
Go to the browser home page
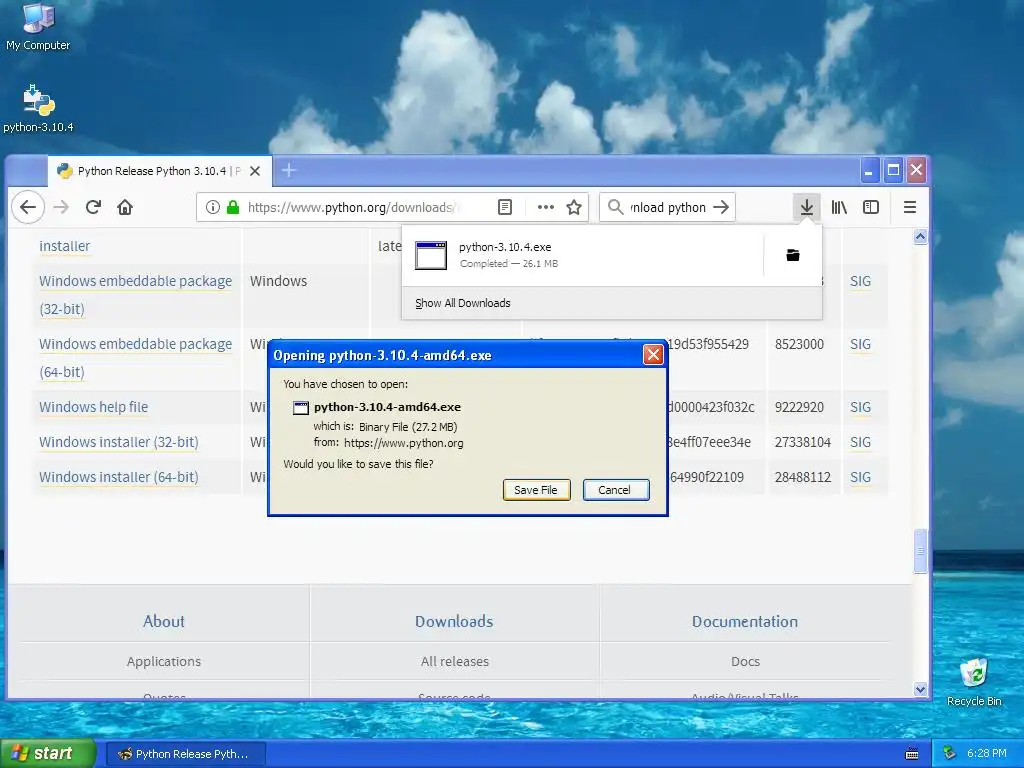[125, 208]
